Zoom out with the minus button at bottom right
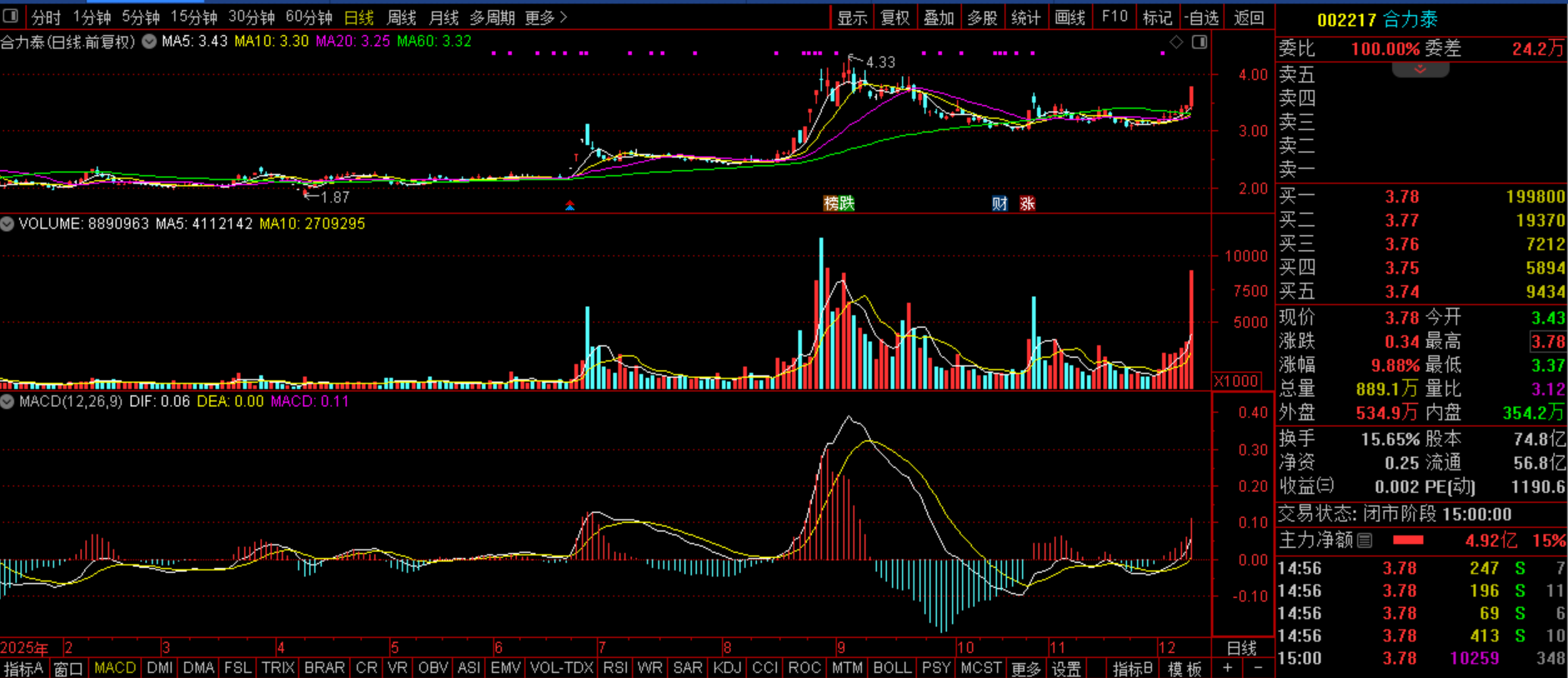 click(x=1258, y=668)
